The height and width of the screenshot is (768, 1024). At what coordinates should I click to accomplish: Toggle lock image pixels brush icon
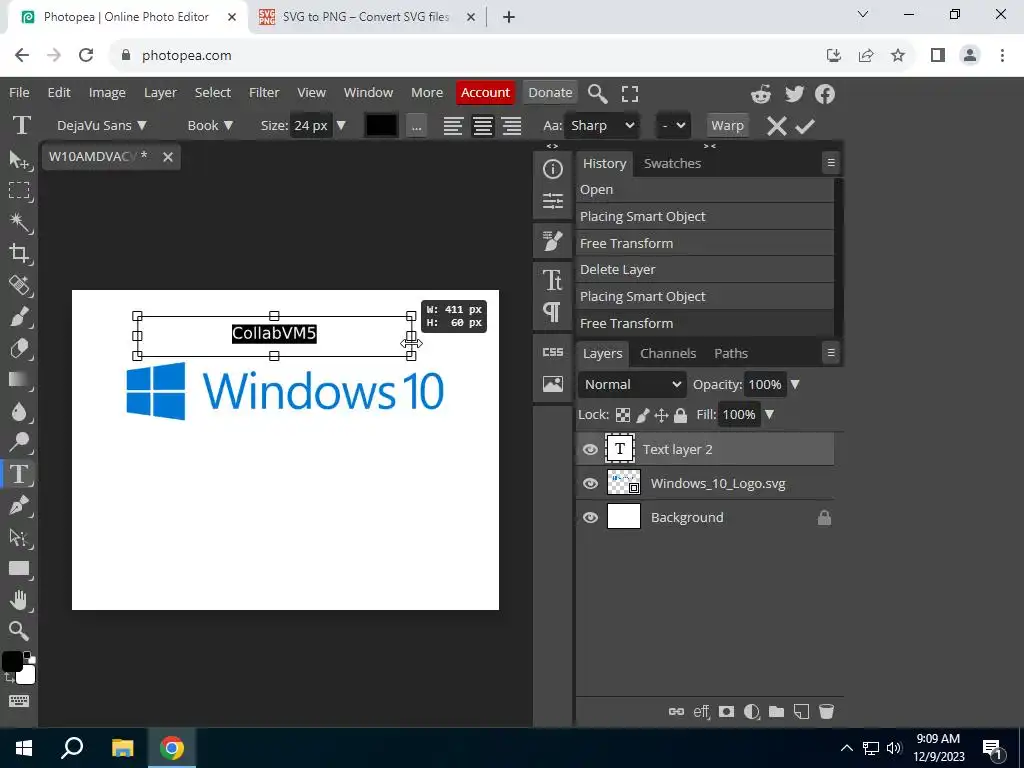pyautogui.click(x=643, y=415)
